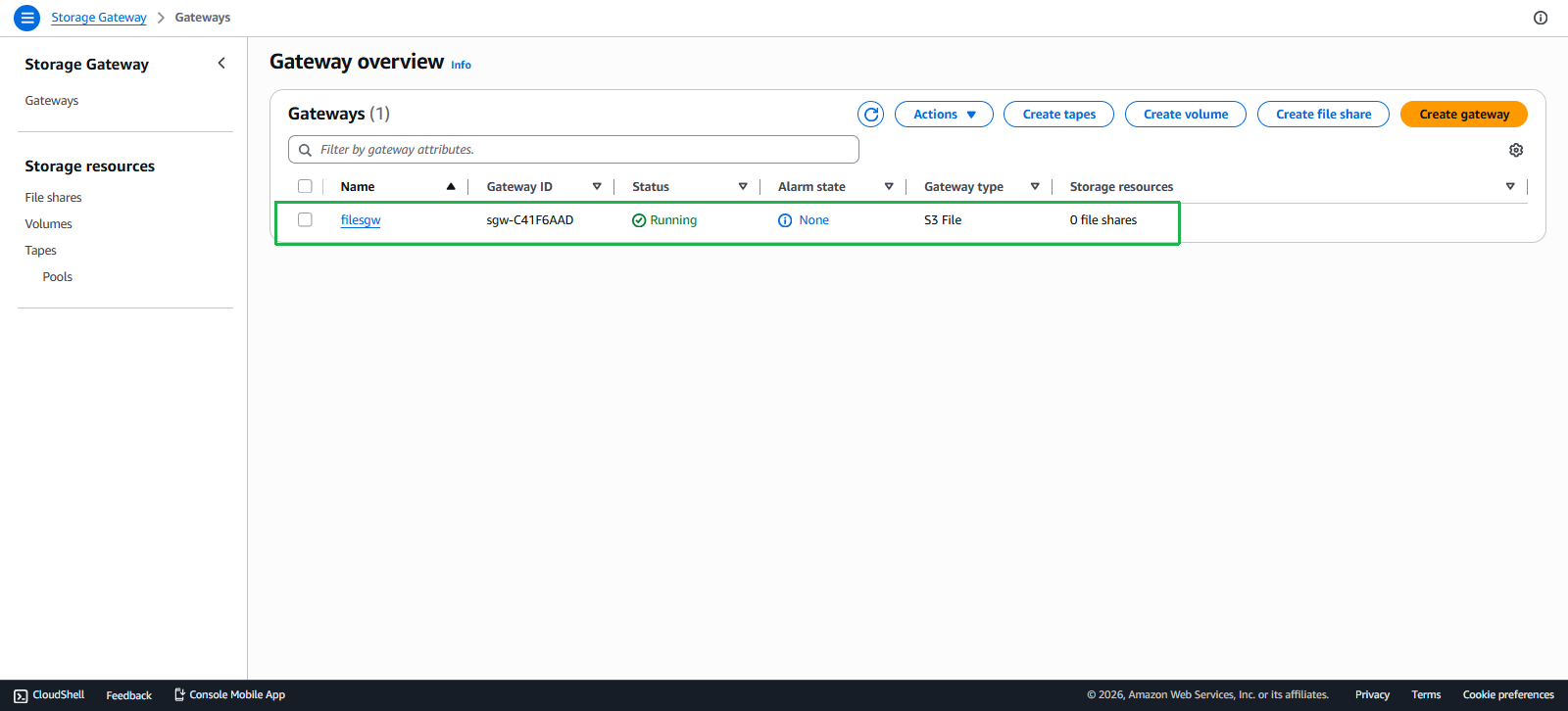Screen dimensions: 1568x711
Task: Open the Privacy footer link
Action: [1372, 695]
